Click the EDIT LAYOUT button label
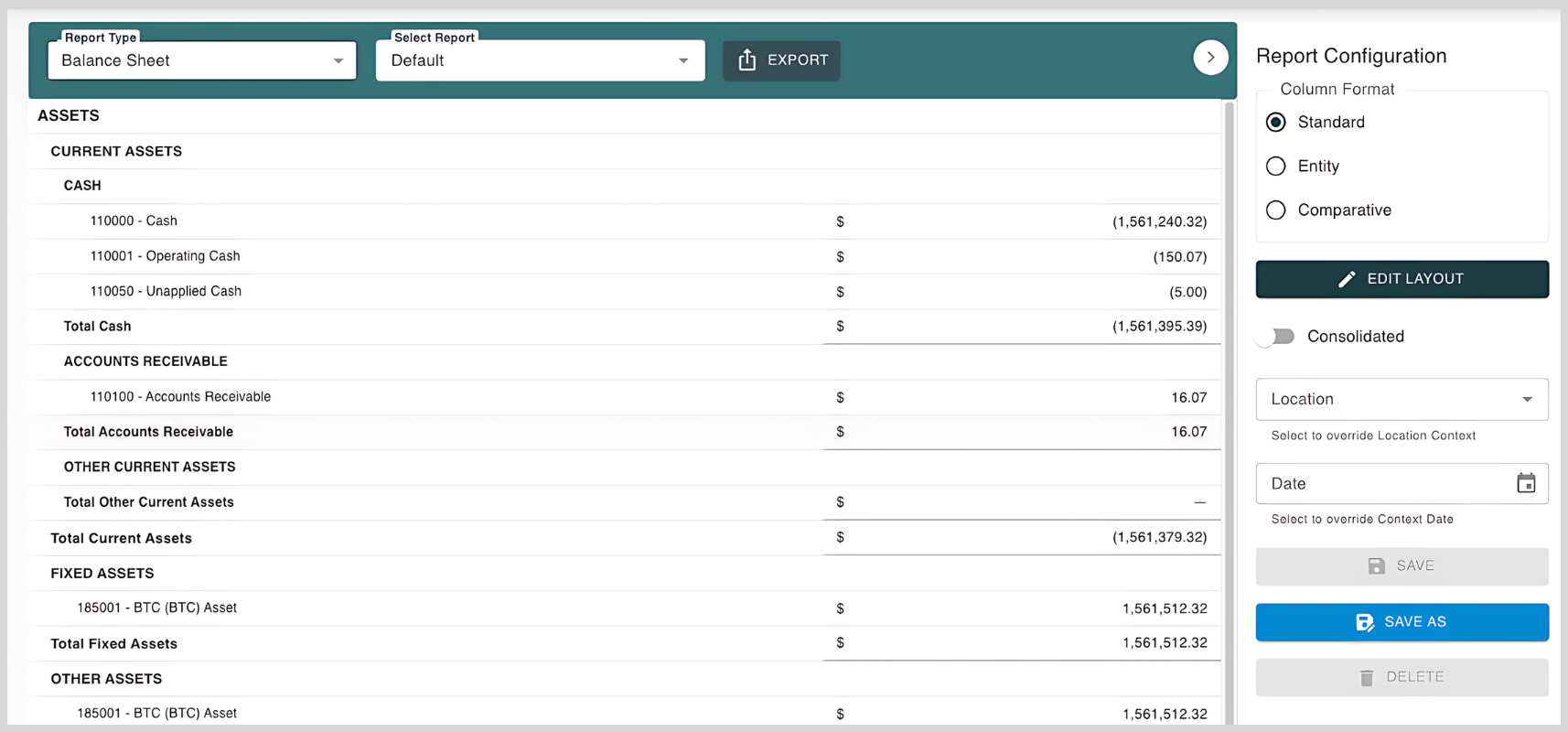The image size is (1568, 732). coord(1415,279)
